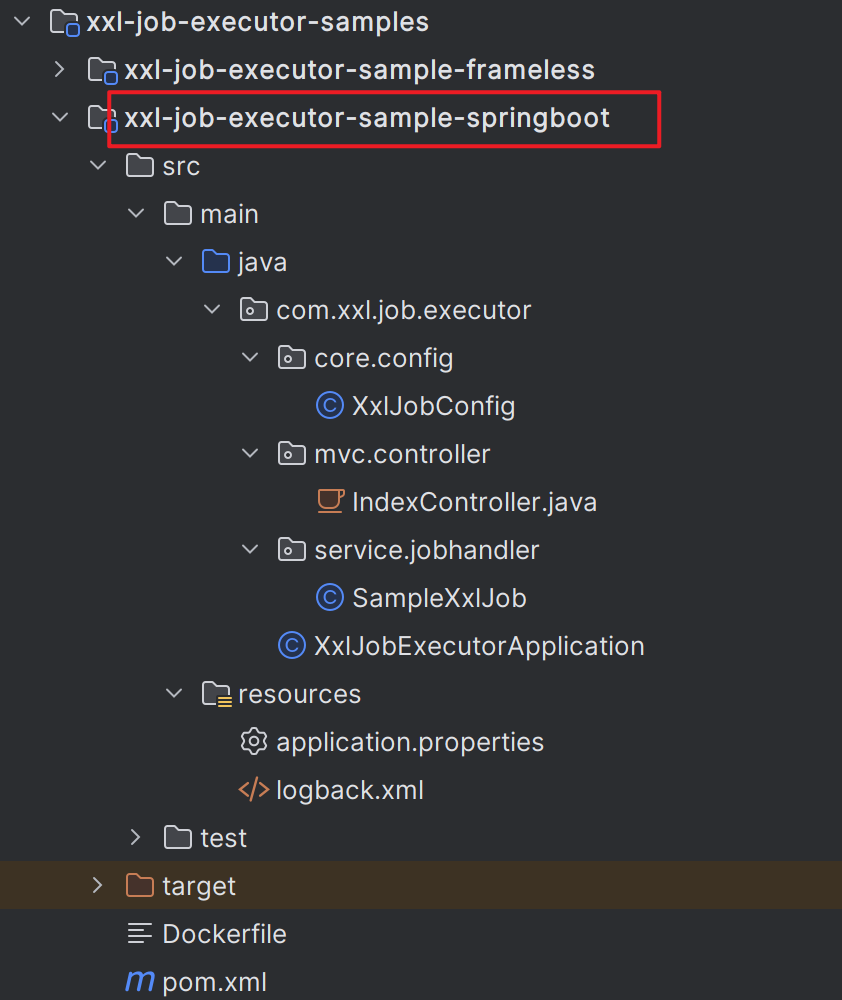
Task: Click the application.properties gear icon
Action: (253, 742)
